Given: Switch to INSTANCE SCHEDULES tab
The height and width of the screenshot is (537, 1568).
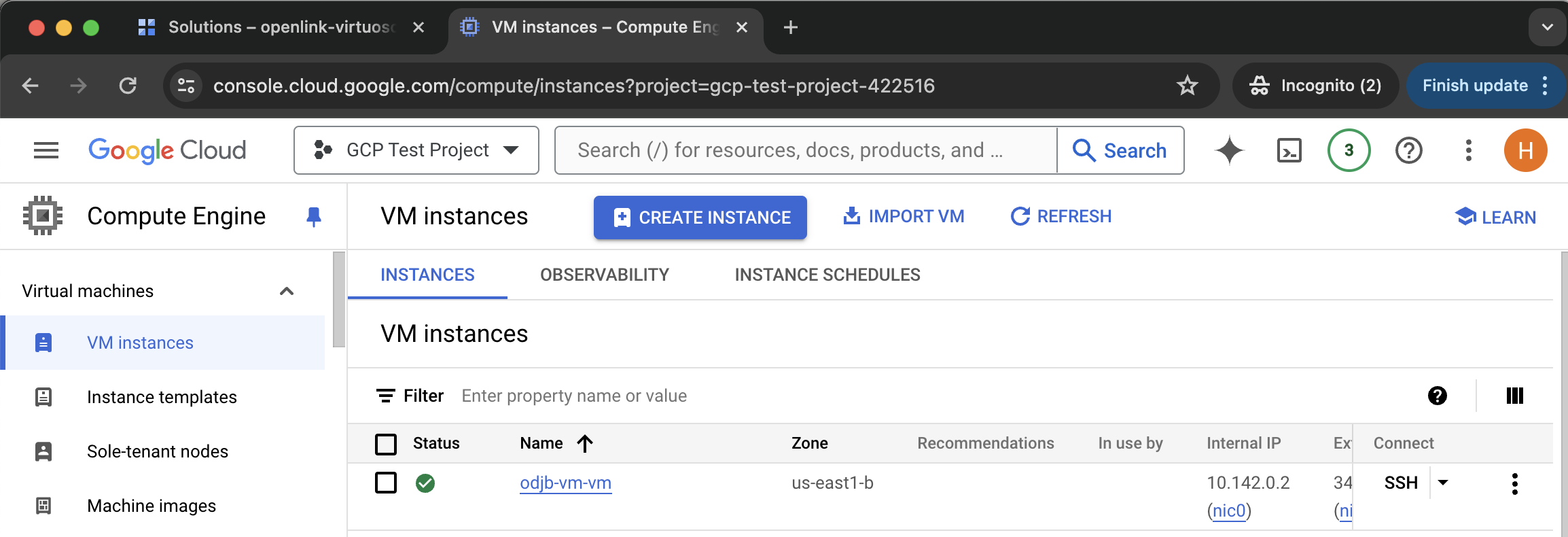Looking at the screenshot, I should click(827, 275).
